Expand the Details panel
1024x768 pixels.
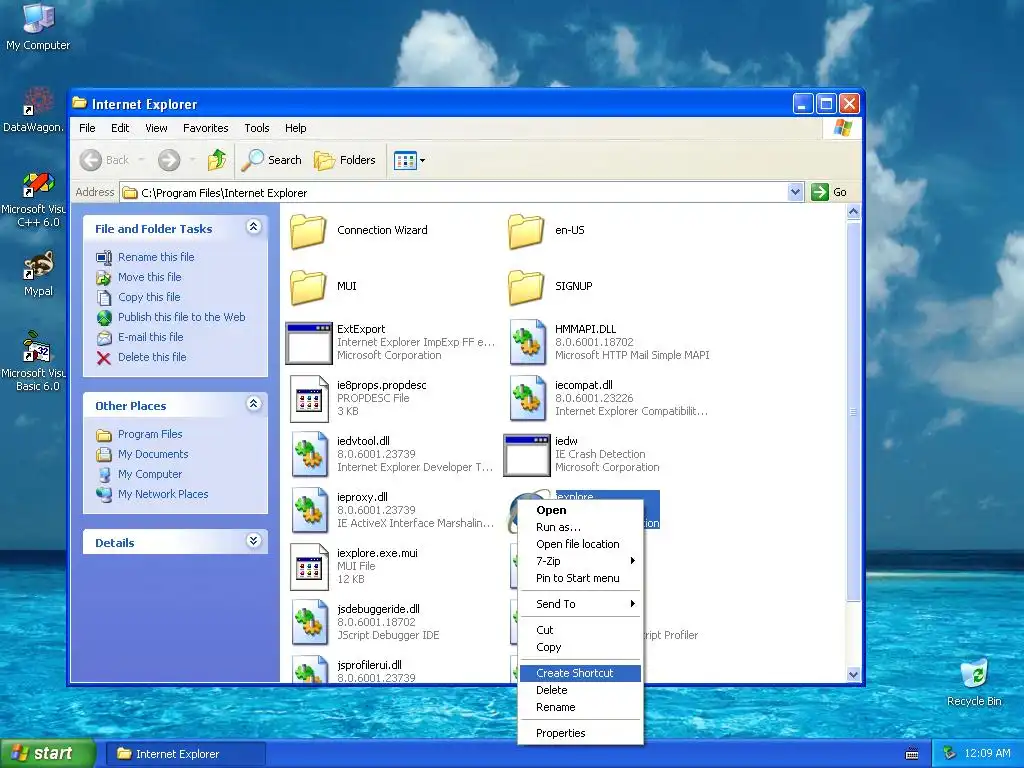coord(253,541)
